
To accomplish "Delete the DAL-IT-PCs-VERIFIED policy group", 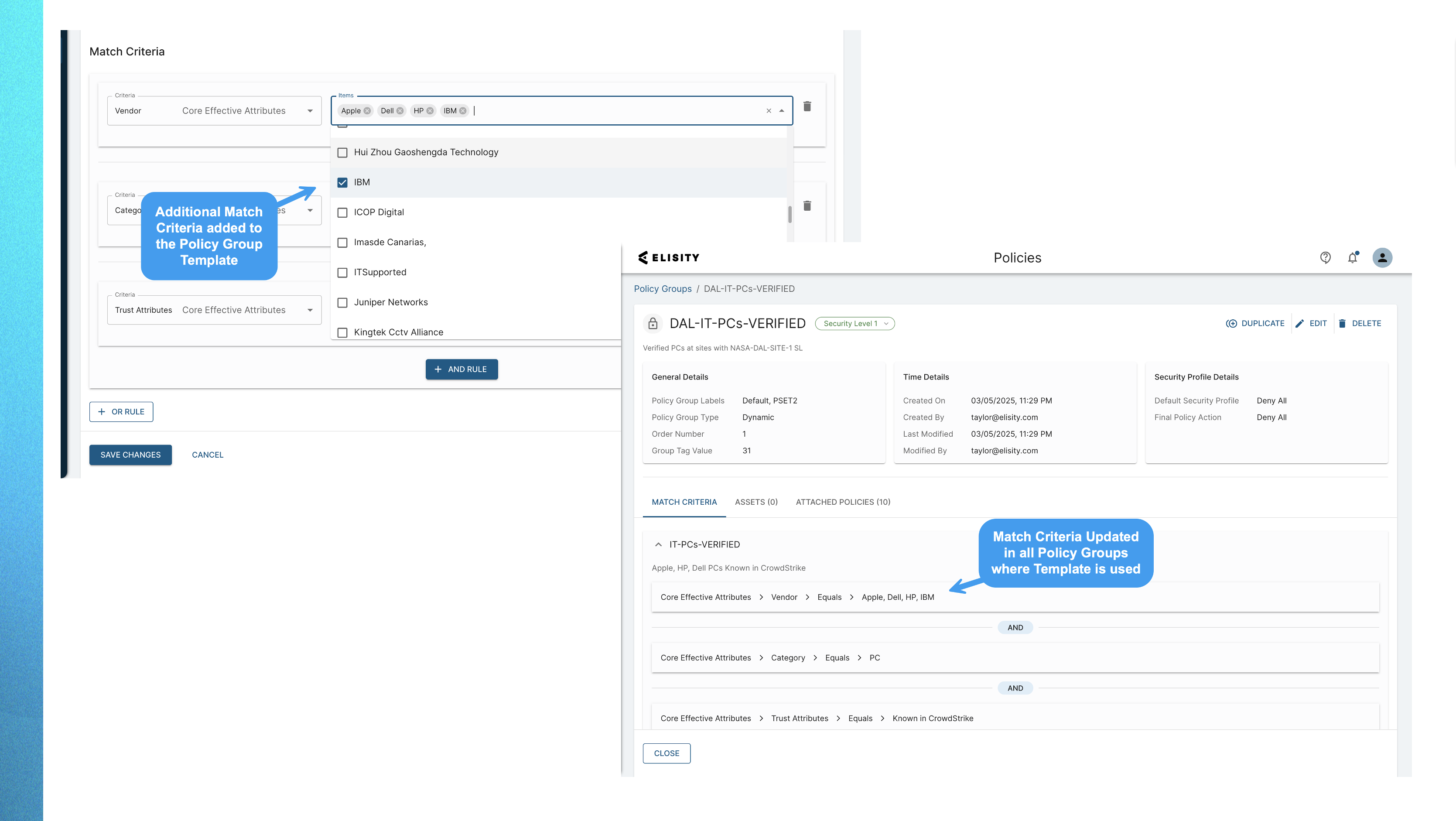I will [x=1360, y=323].
